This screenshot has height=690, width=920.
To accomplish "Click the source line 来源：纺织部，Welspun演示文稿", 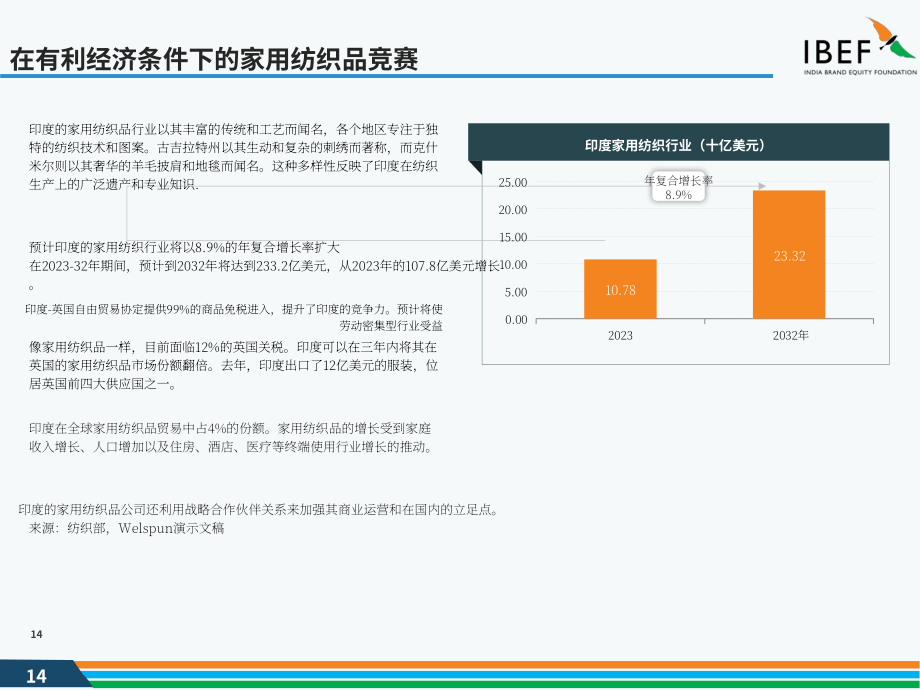I will point(127,528).
